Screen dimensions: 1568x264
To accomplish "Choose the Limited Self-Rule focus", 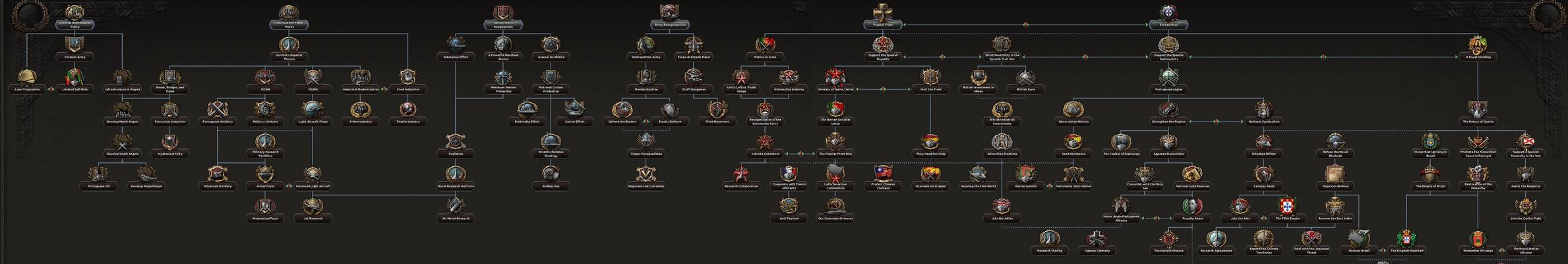I will coord(75,77).
